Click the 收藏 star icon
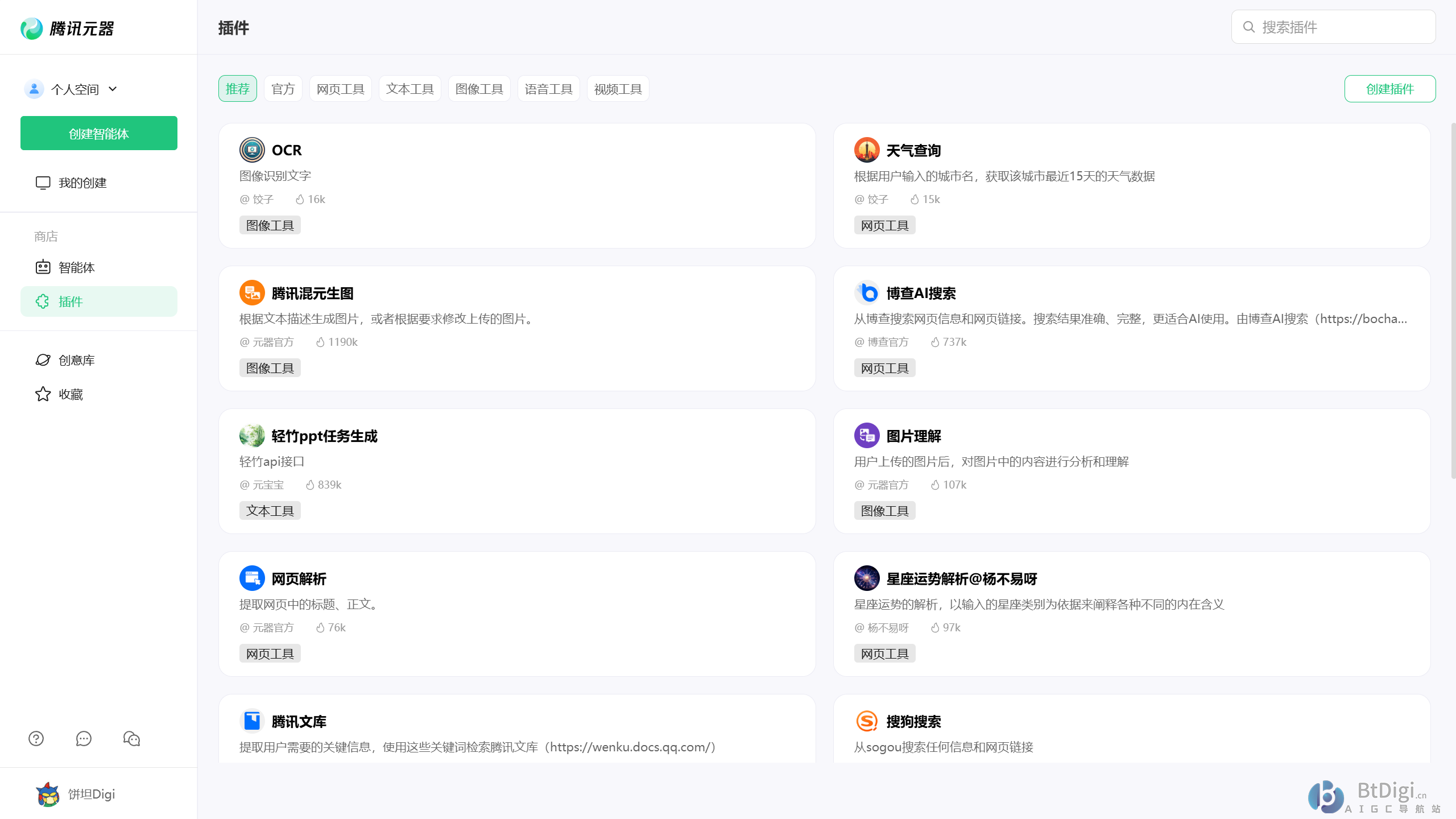Screen dimensions: 1456x819 (x=43, y=394)
